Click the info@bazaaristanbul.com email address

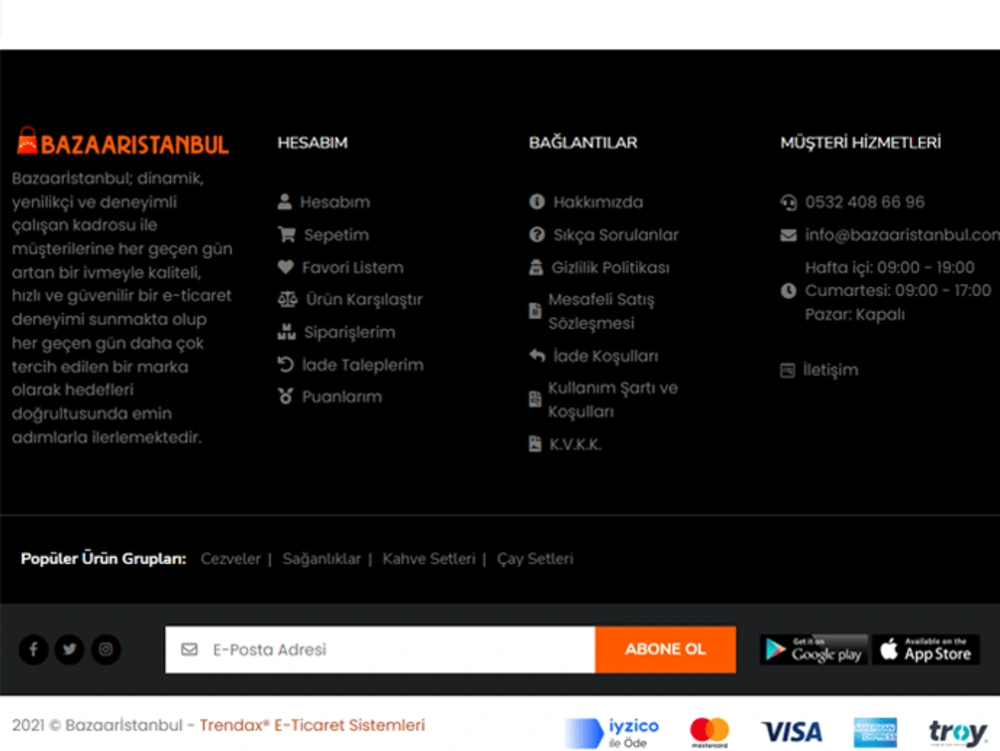click(x=902, y=235)
